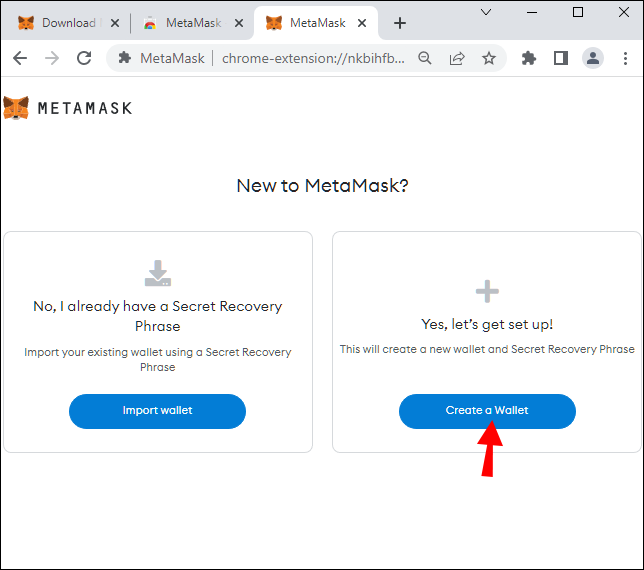Bookmark this tab with the star icon

pos(489,58)
